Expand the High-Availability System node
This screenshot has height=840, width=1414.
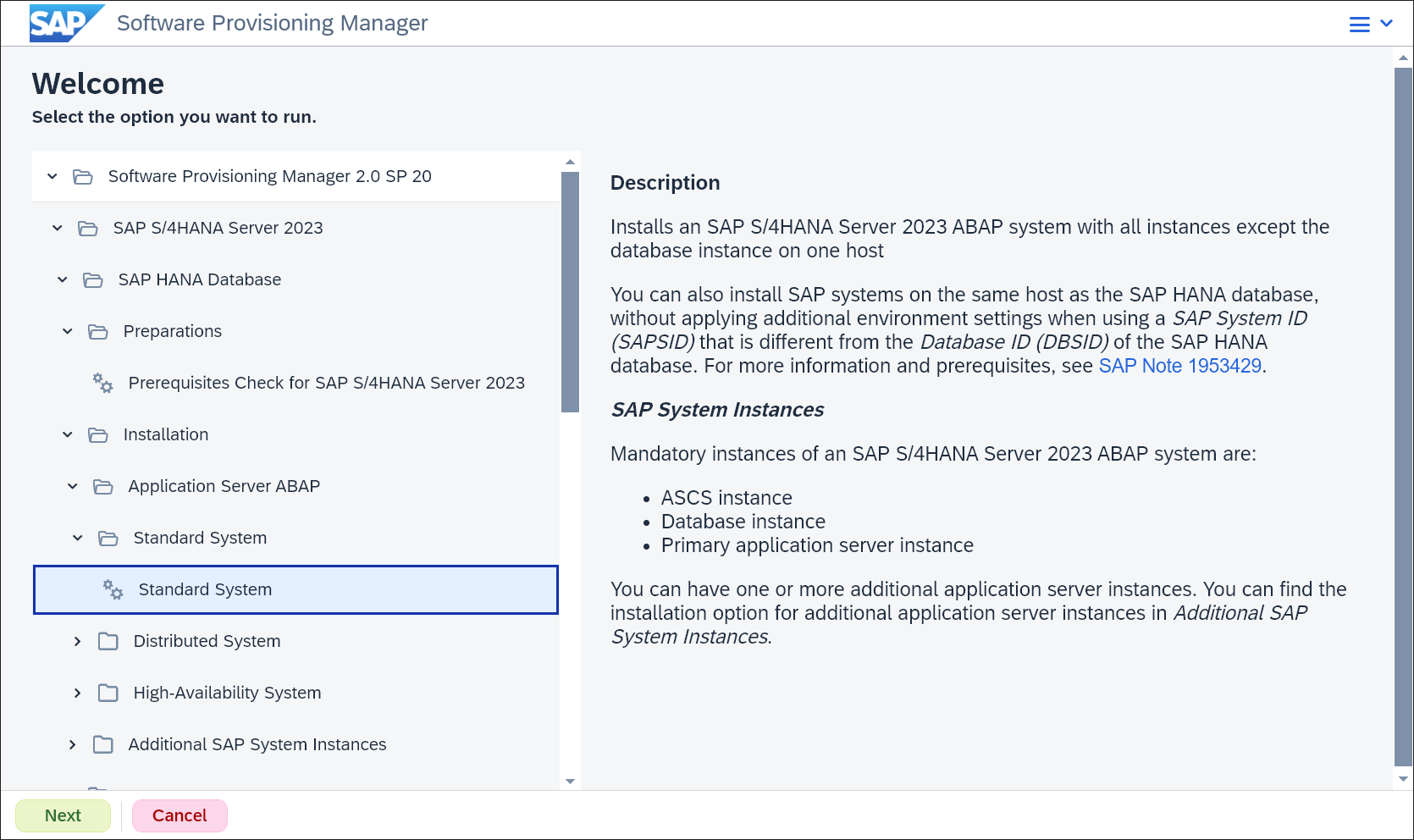(78, 693)
